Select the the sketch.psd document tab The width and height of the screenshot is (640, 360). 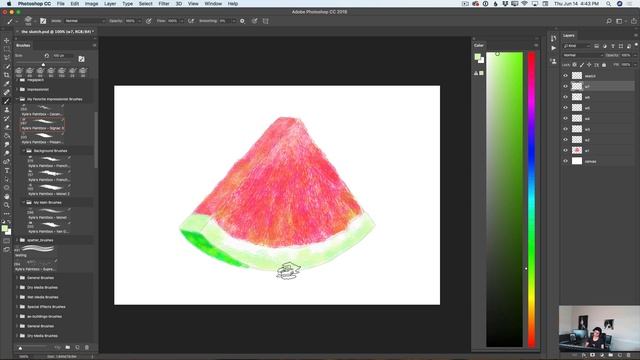[57, 31]
